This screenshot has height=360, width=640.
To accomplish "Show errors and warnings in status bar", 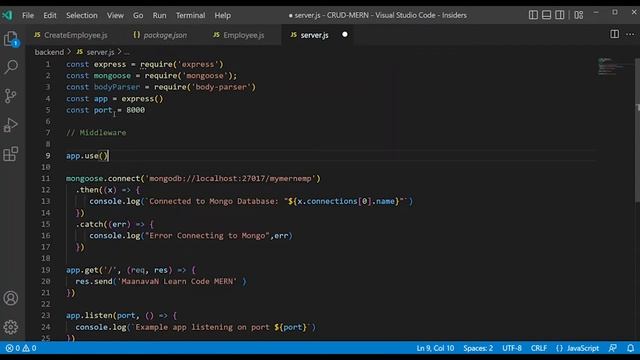I will click(x=21, y=348).
